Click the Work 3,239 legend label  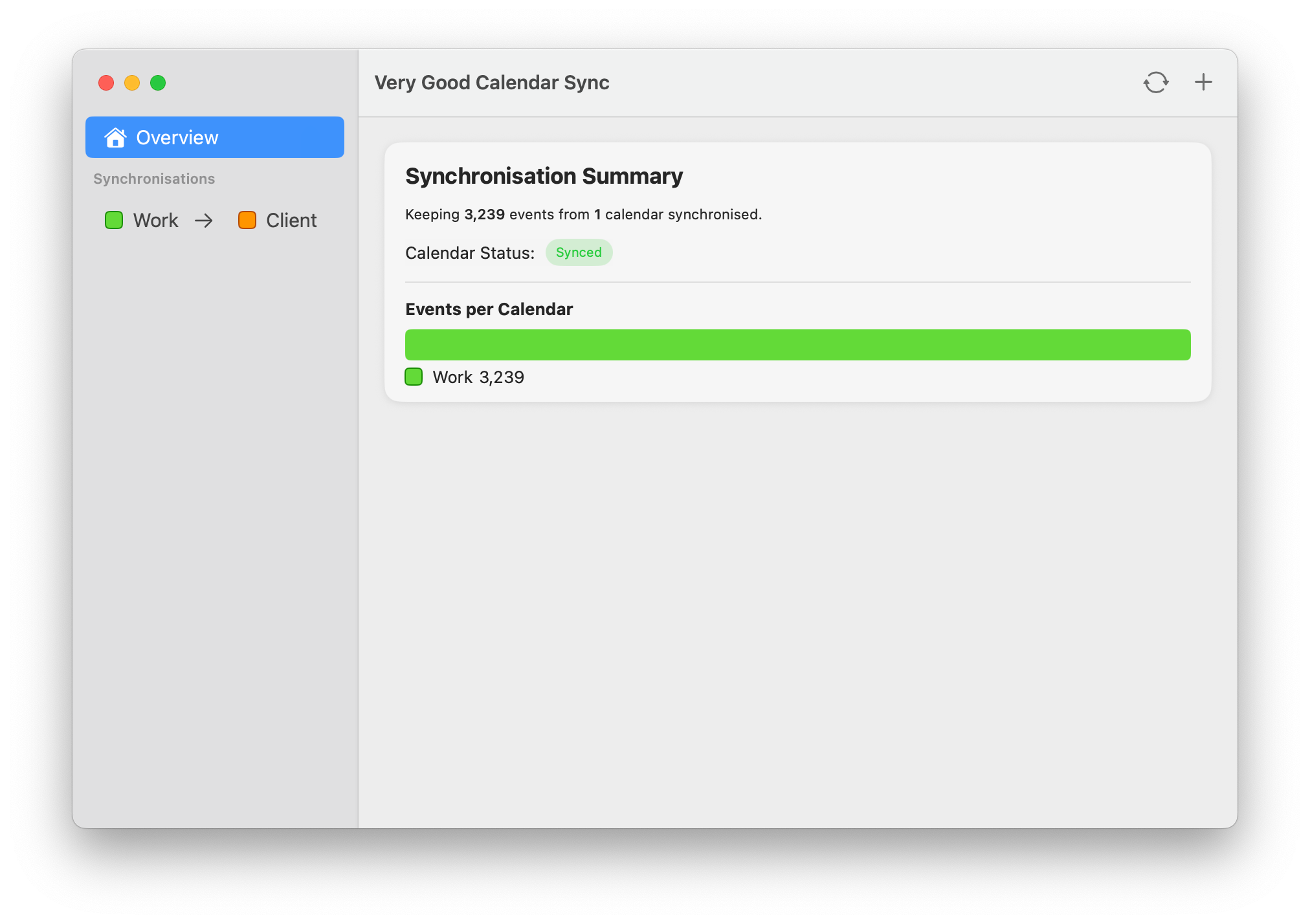click(x=478, y=377)
